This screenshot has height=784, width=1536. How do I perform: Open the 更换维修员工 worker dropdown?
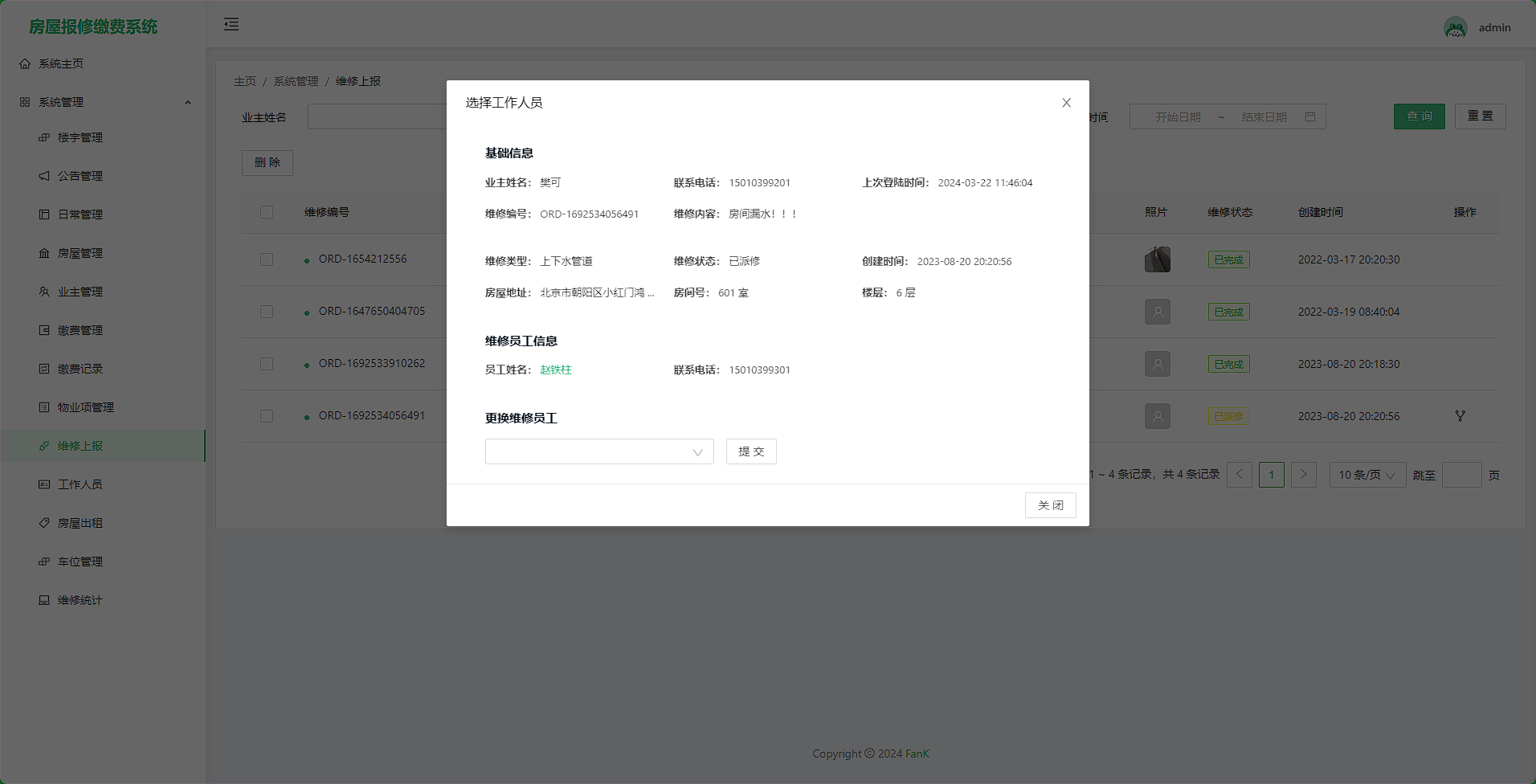point(599,451)
